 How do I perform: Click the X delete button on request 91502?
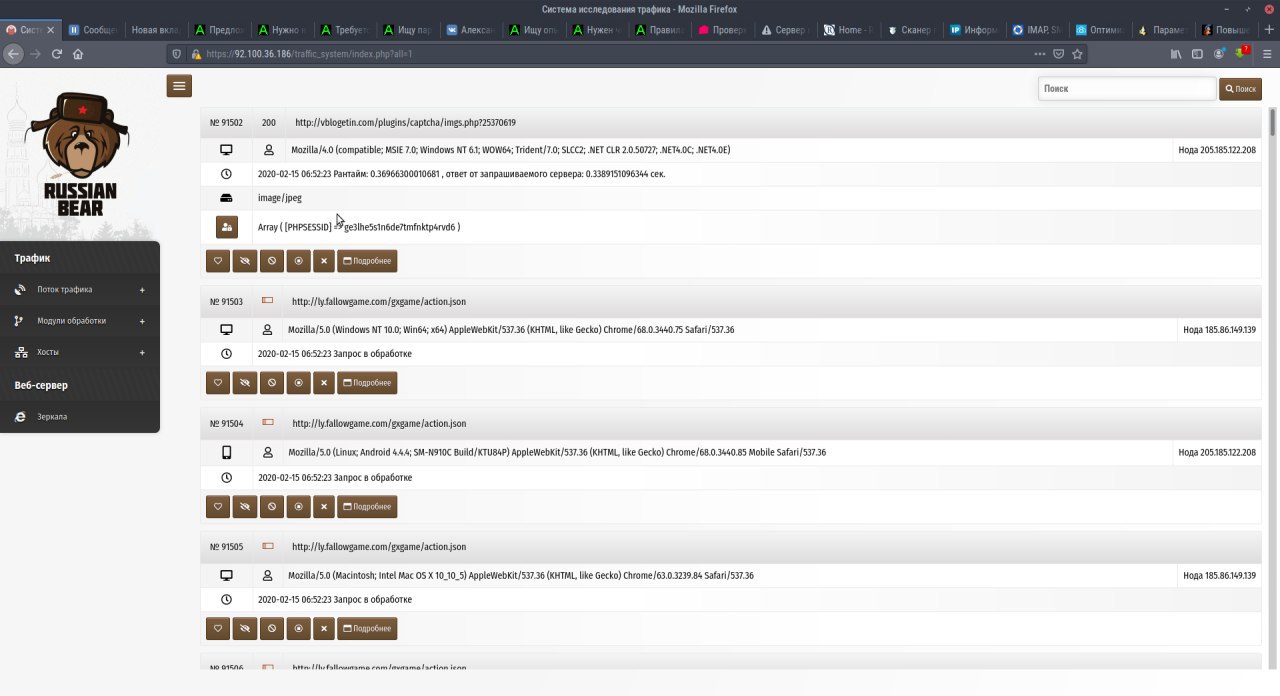pos(323,261)
